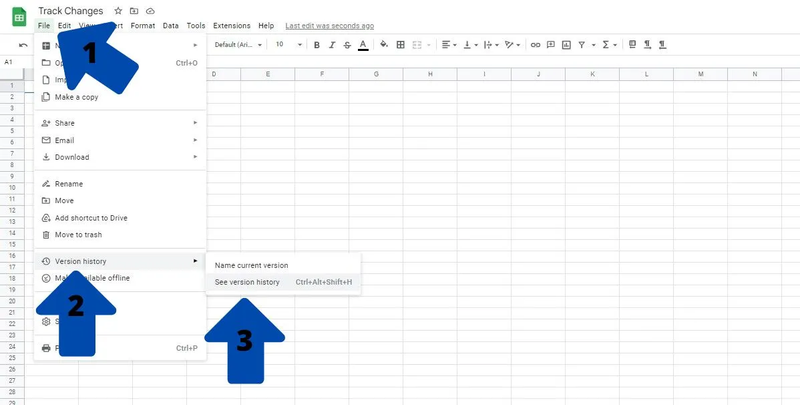Click the move-to-folder icon beside title

coord(134,11)
